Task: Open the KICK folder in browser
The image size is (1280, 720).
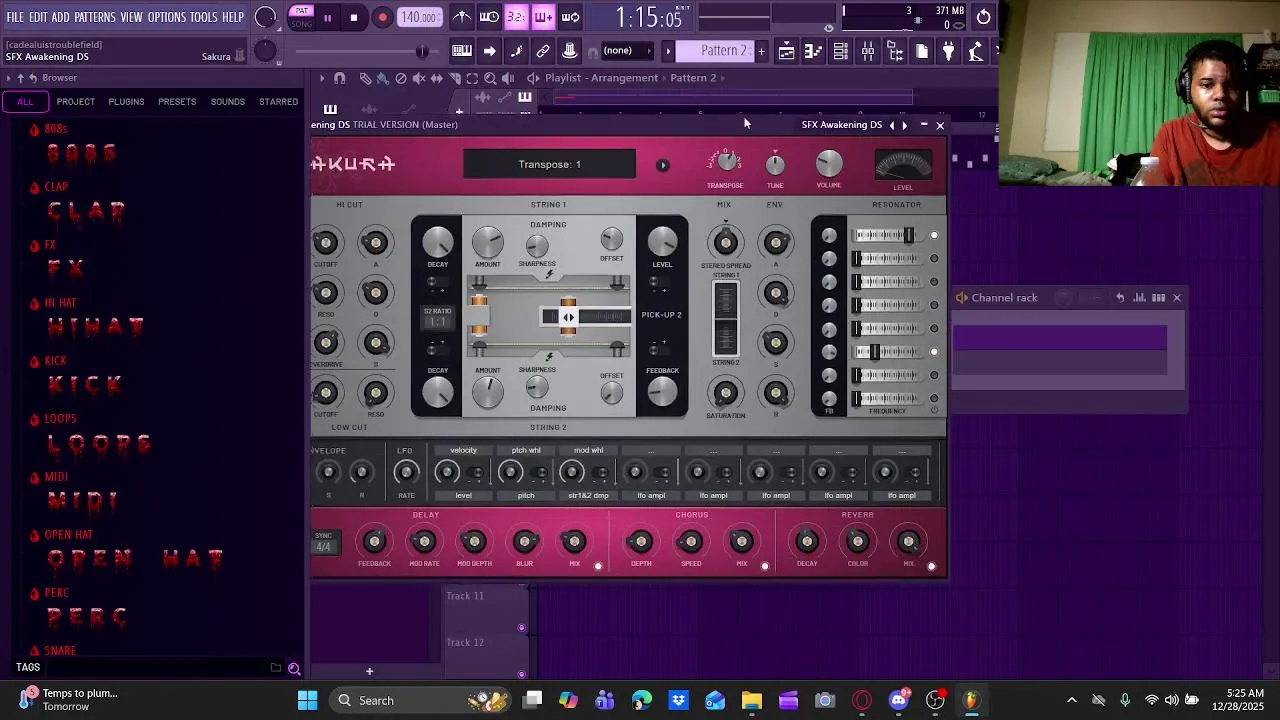Action: pyautogui.click(x=55, y=361)
